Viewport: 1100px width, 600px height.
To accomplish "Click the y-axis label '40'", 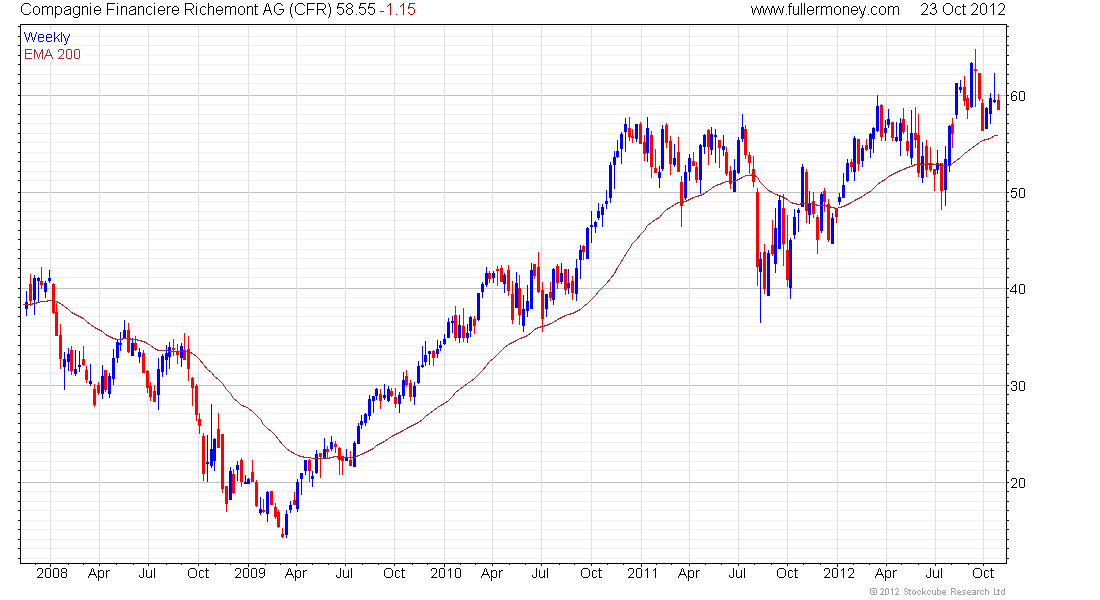I will (x=1018, y=289).
